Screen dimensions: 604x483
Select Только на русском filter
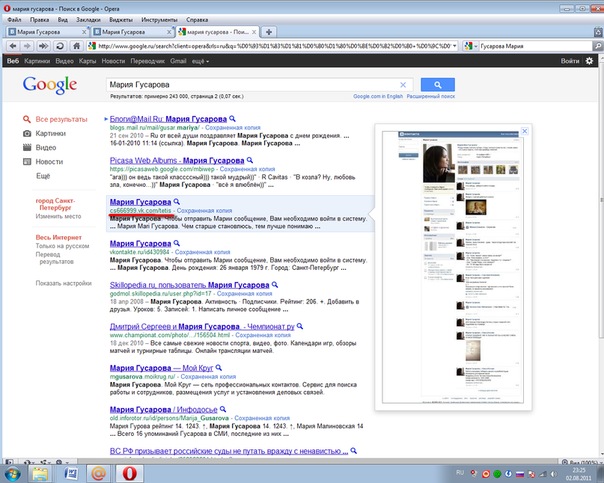pos(62,246)
